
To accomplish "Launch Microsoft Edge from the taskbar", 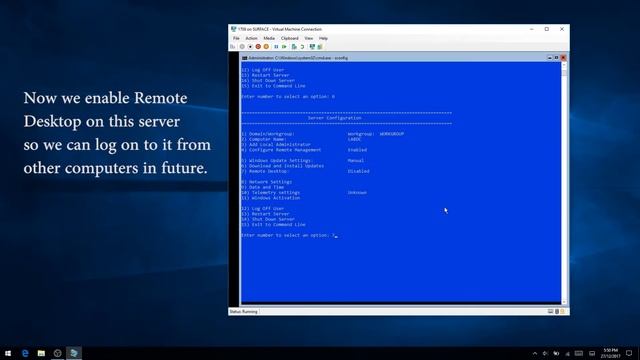I will pos(25,353).
